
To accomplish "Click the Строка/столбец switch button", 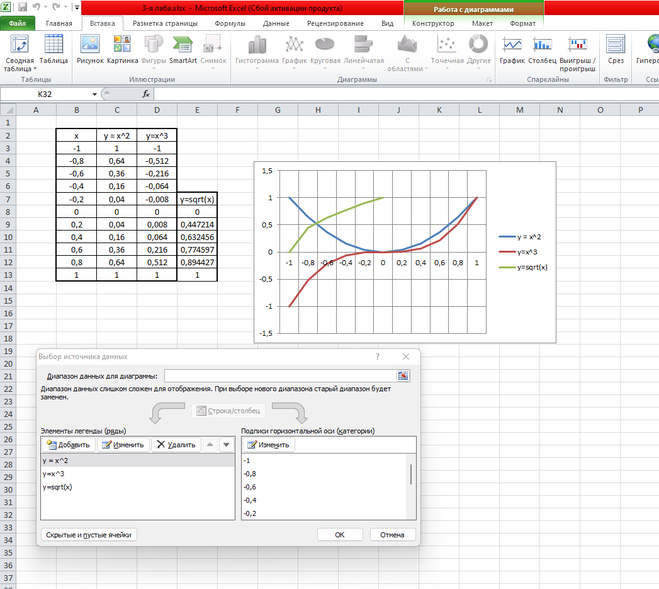I will 229,411.
